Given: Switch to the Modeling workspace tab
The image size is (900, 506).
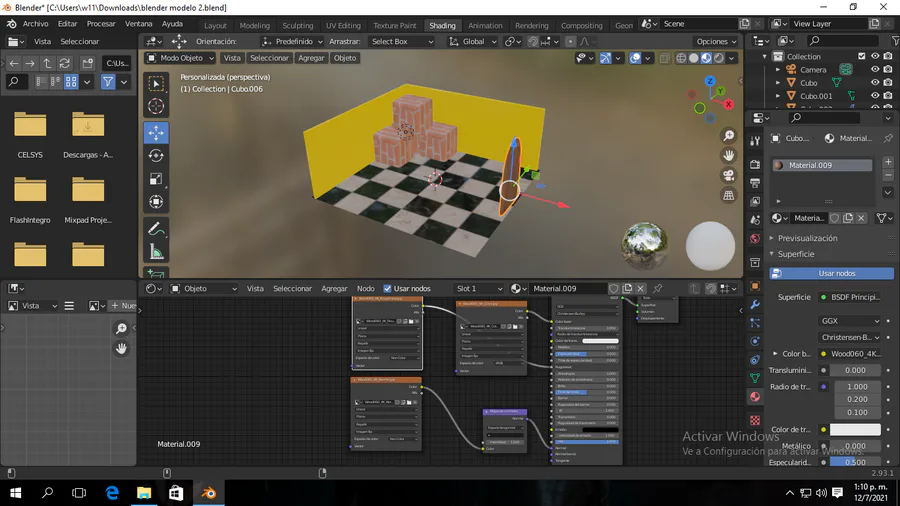Looking at the screenshot, I should coord(254,25).
